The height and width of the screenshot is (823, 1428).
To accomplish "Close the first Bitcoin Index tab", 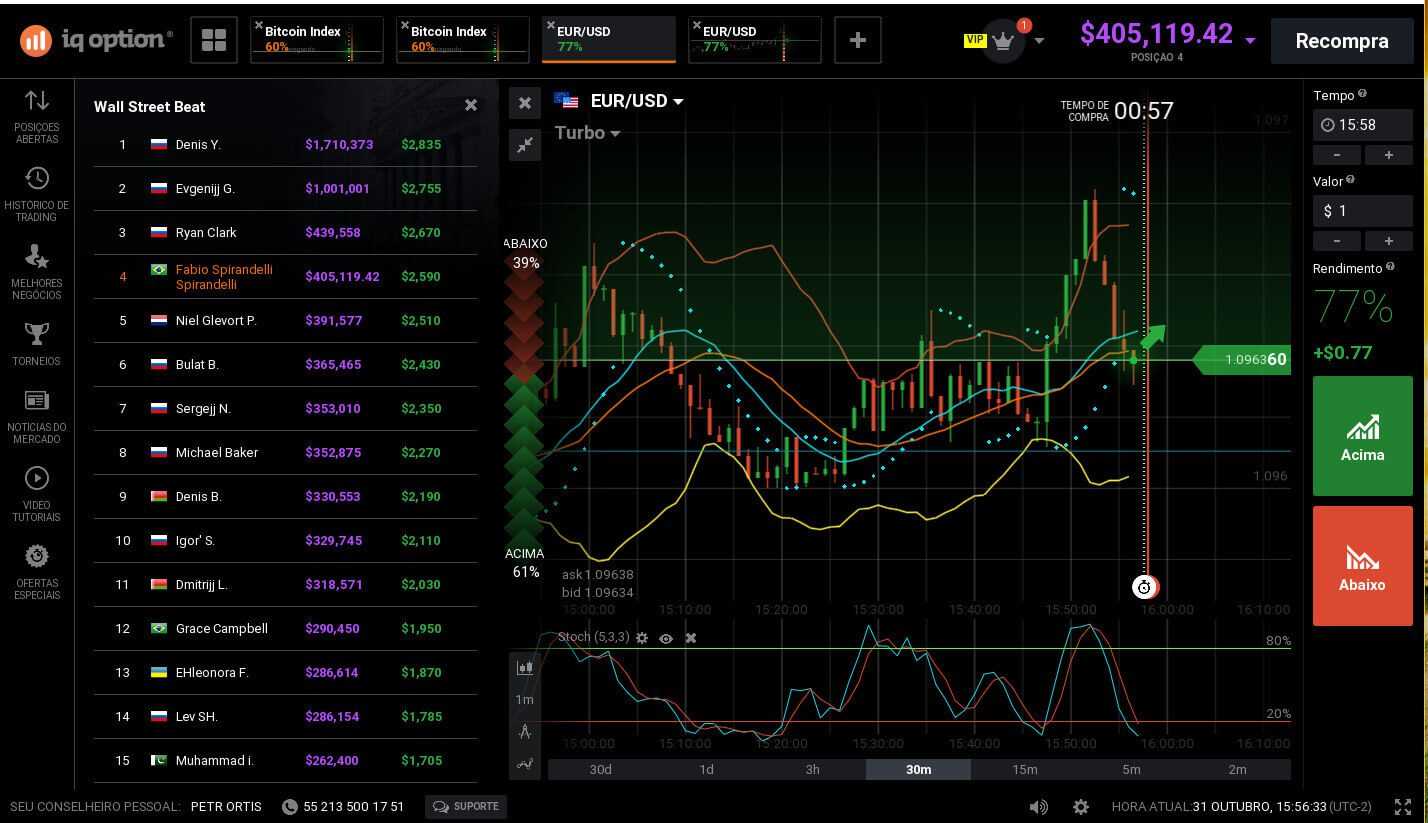I will click(259, 26).
